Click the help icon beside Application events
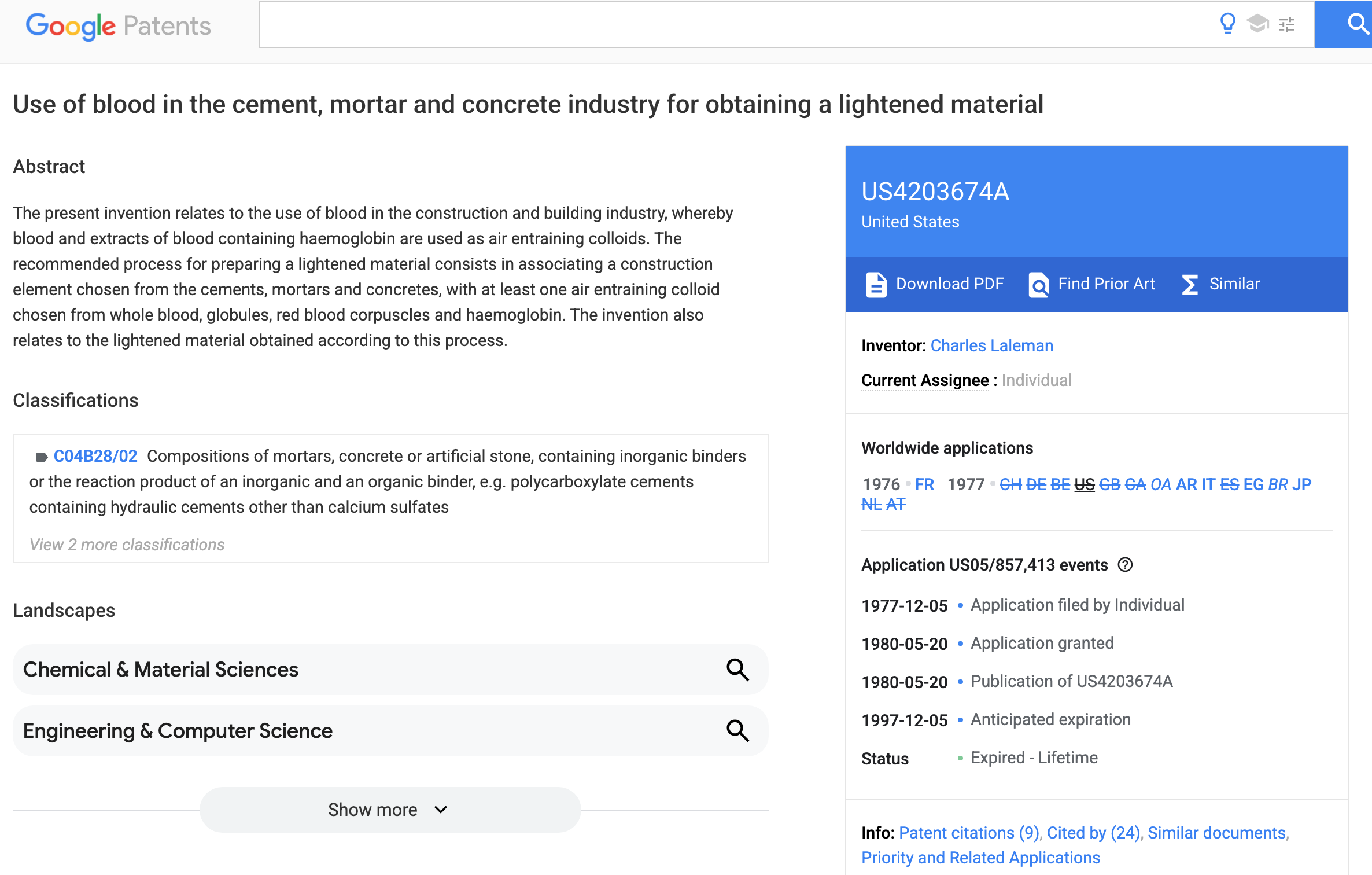Screen dimensions: 1372x875 point(1126,564)
